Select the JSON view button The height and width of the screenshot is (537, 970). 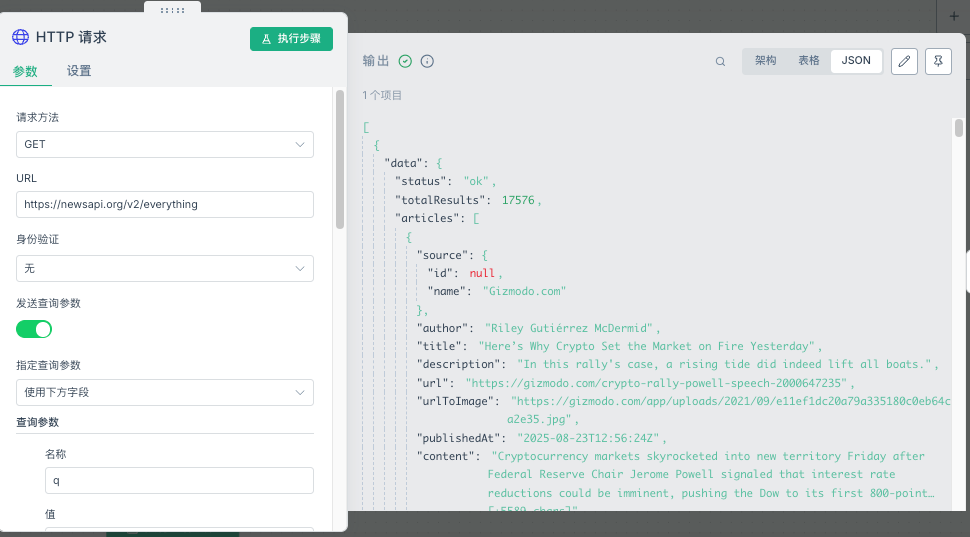click(856, 61)
